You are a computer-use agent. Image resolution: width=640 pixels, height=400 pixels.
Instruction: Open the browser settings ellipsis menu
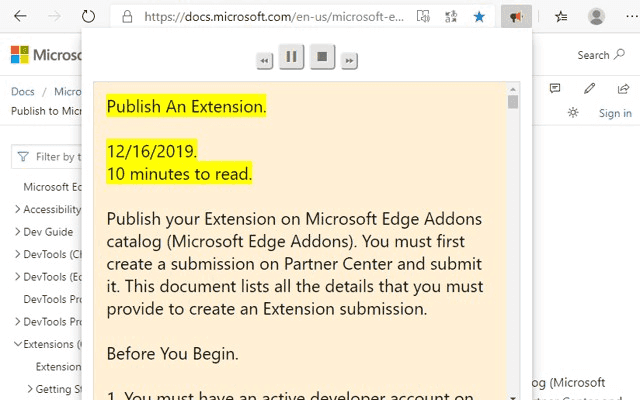point(632,17)
